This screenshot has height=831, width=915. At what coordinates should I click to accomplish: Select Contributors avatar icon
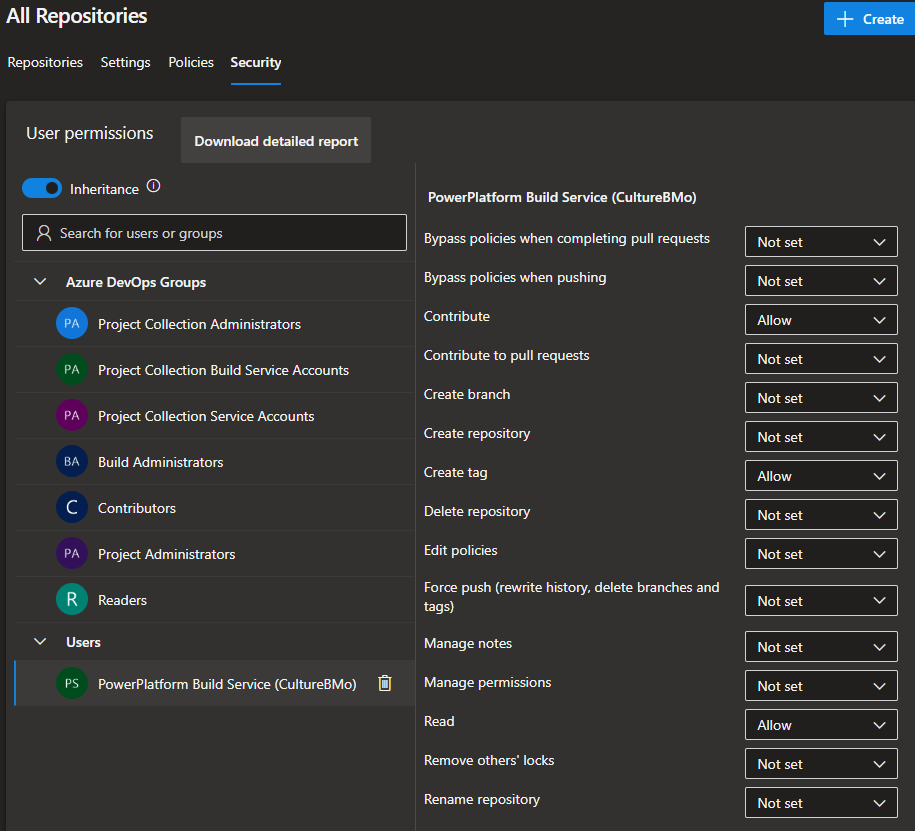point(72,508)
